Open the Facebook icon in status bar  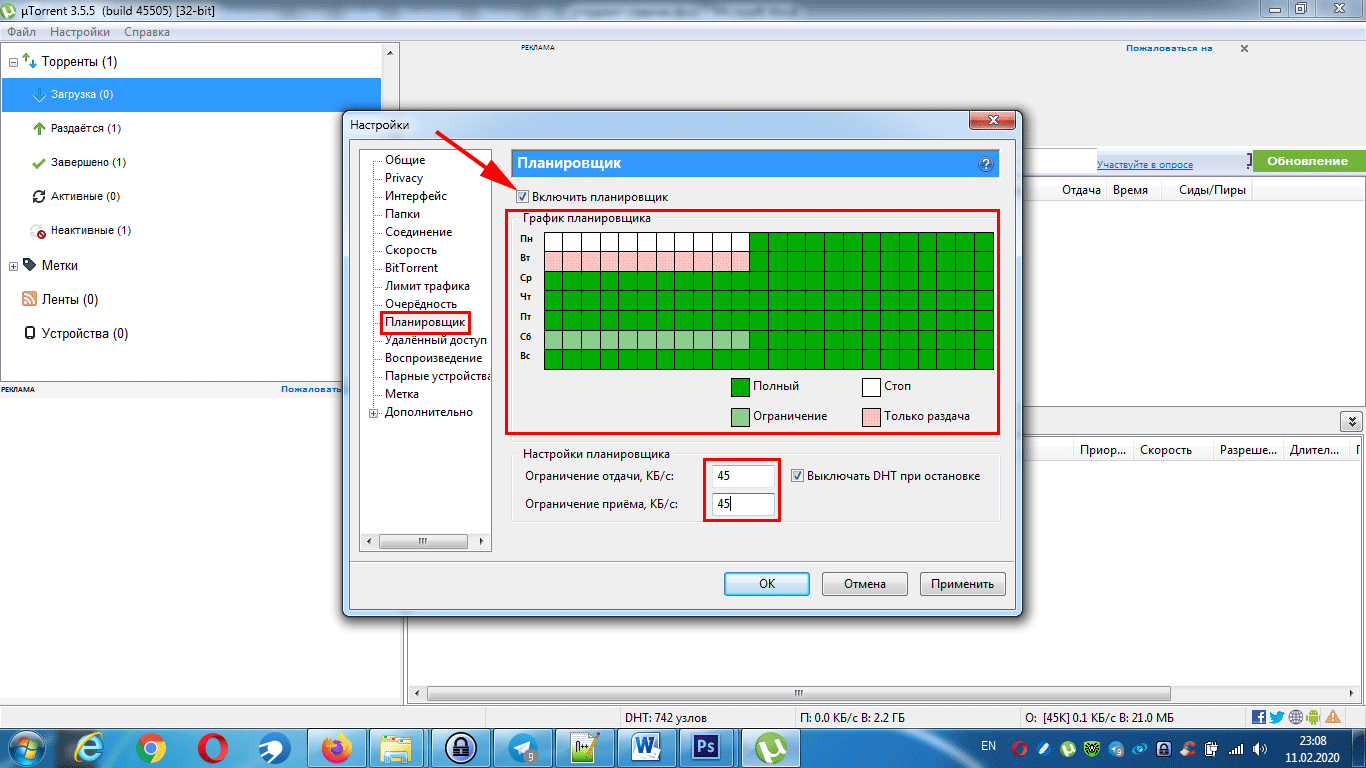pos(1259,717)
